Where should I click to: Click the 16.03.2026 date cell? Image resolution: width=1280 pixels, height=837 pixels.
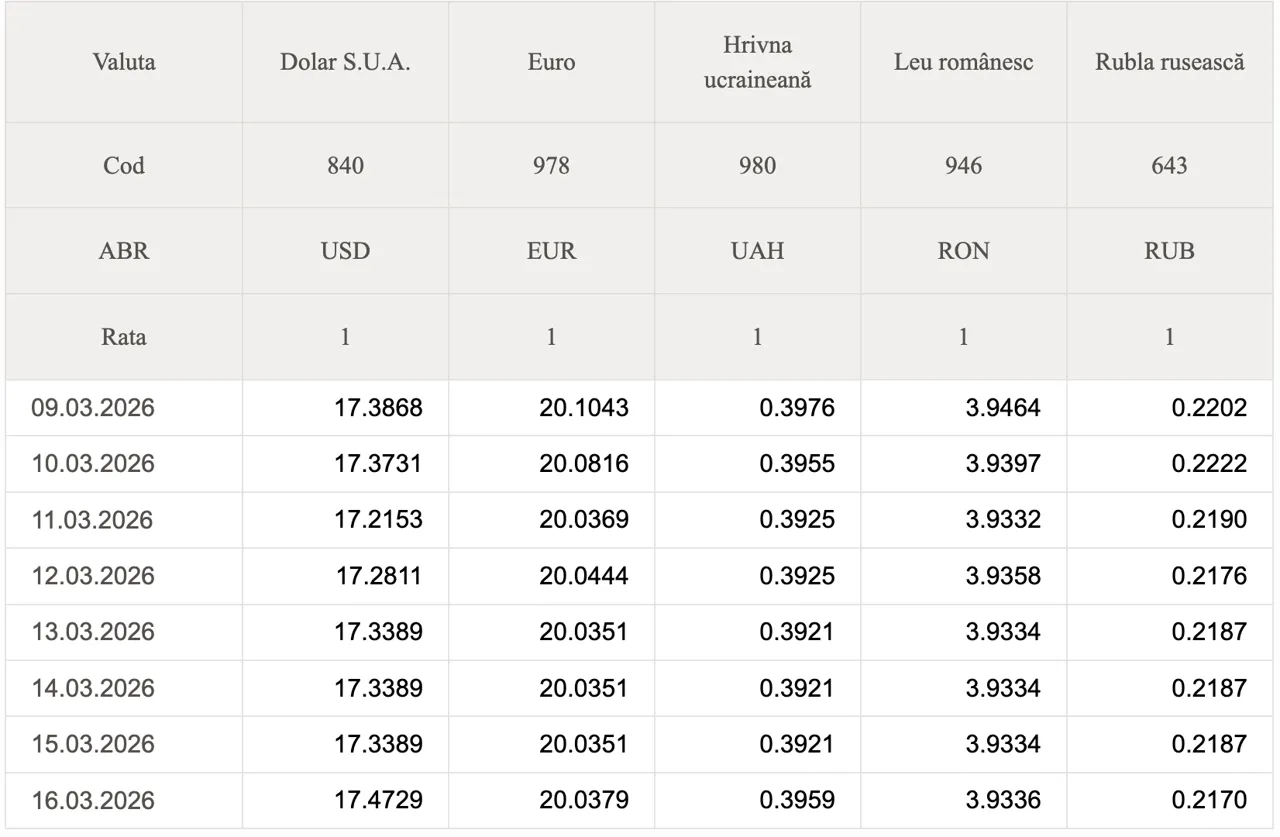pyautogui.click(x=93, y=800)
